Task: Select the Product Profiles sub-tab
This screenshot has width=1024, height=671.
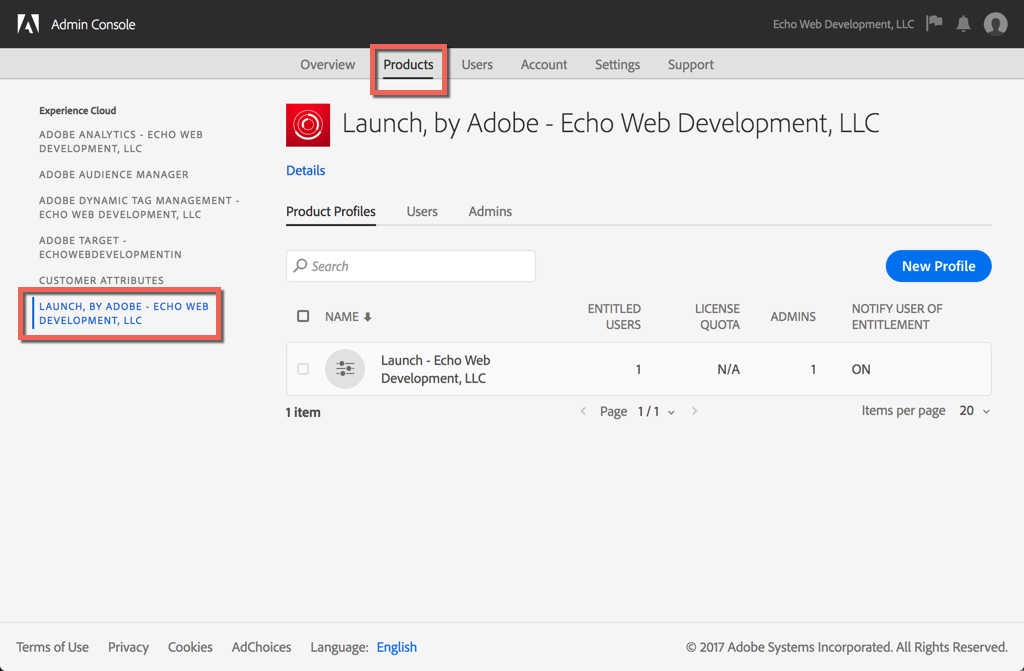Action: click(x=331, y=212)
